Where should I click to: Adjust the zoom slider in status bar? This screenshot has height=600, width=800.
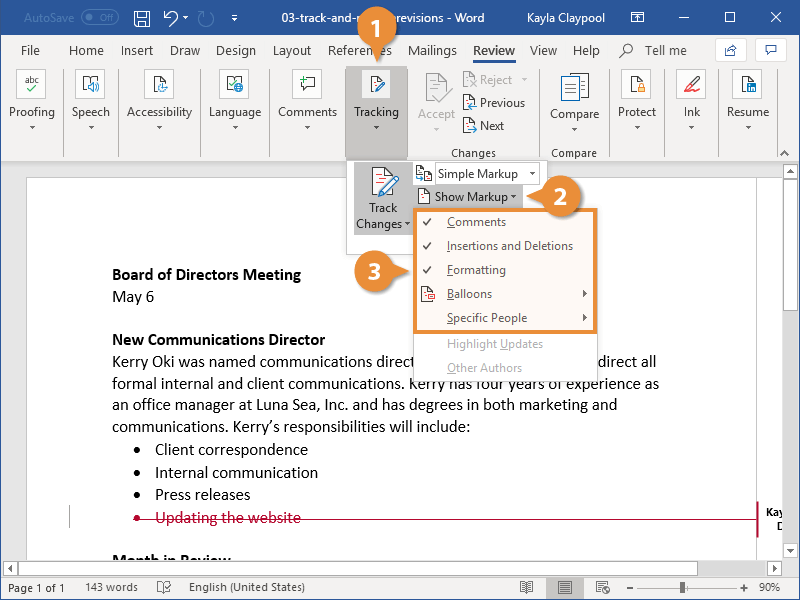click(x=683, y=588)
